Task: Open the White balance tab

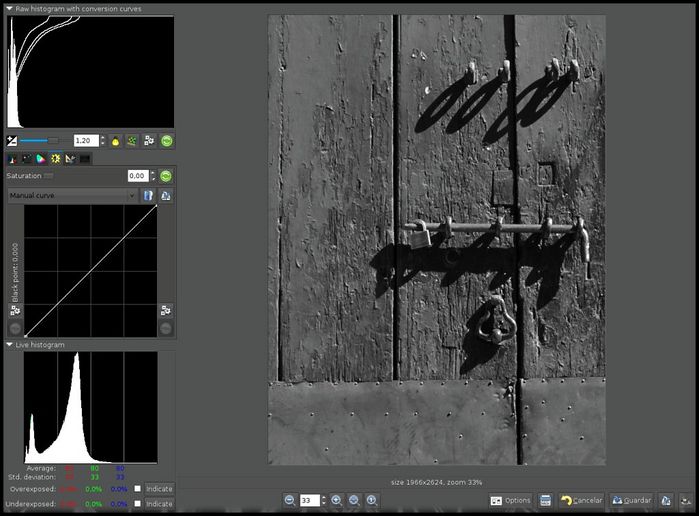Action: [12, 159]
